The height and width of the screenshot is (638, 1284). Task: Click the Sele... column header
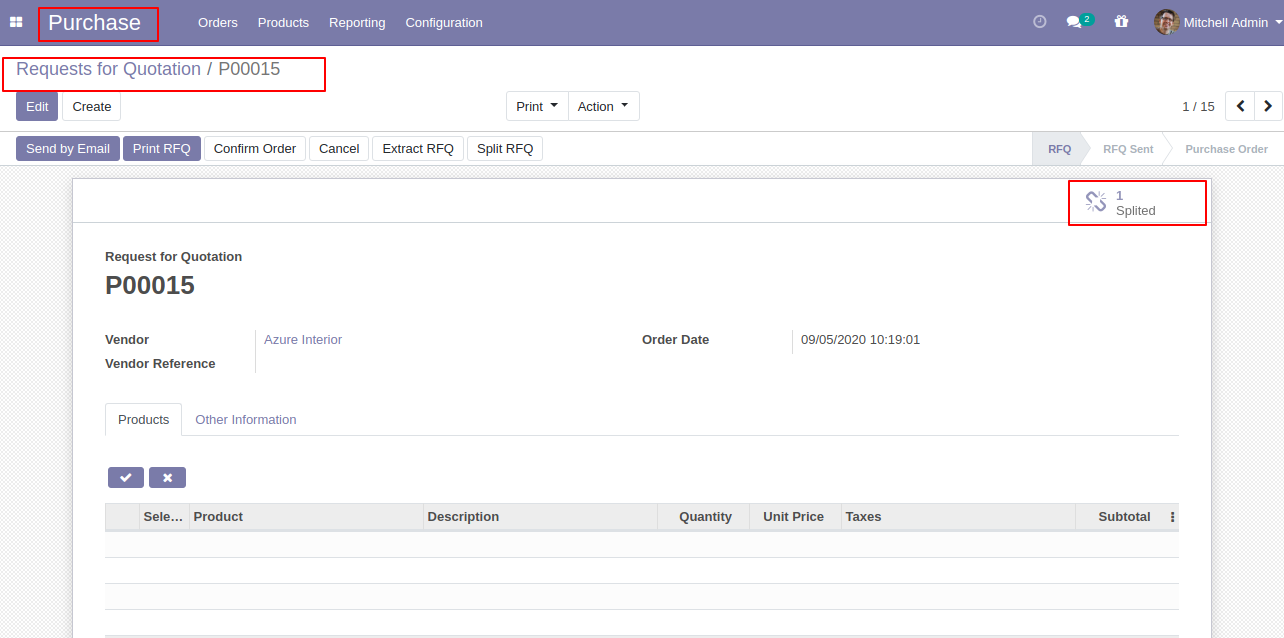coord(164,517)
